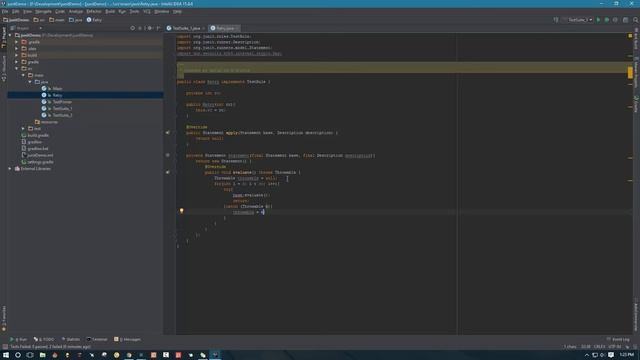The height and width of the screenshot is (360, 640).
Task: Expand build folder in project tree
Action: 17,55
